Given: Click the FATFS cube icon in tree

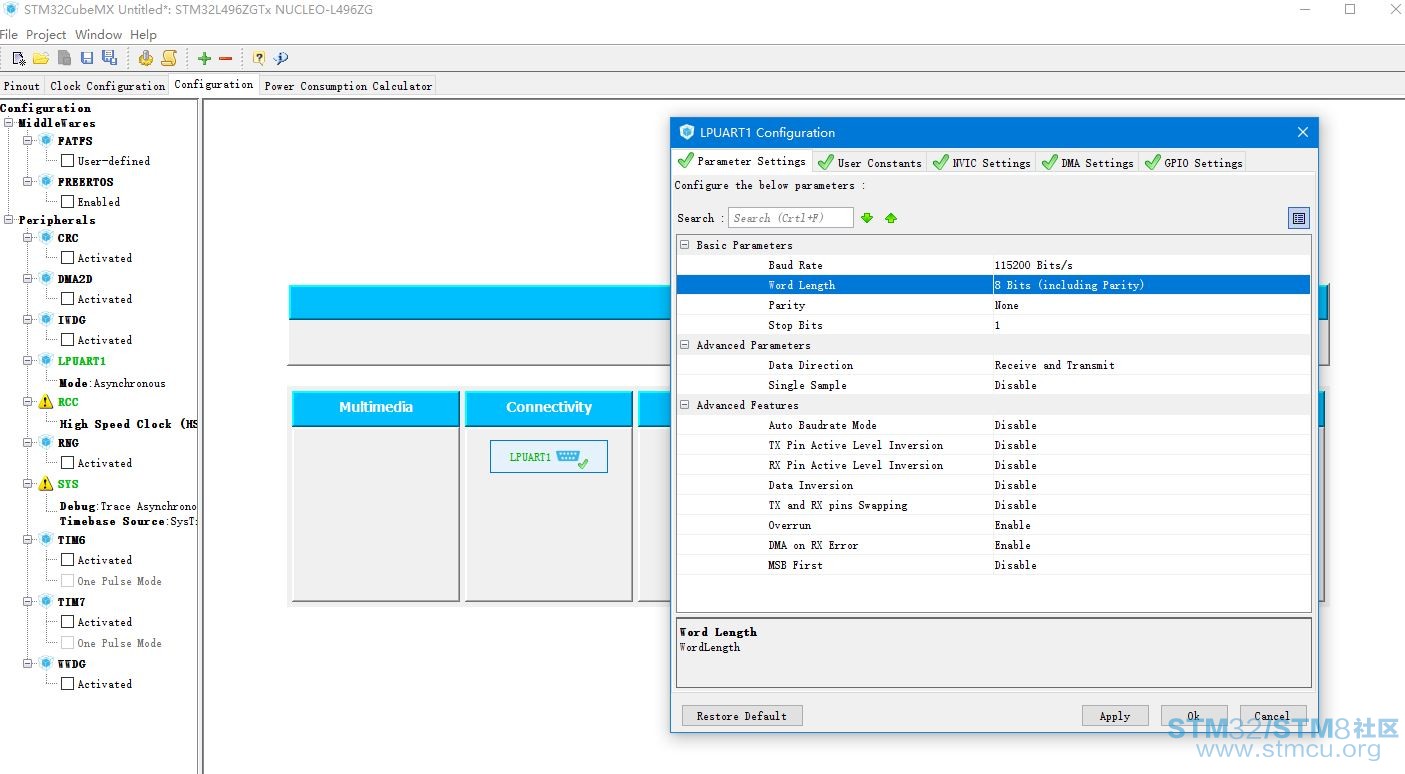Looking at the screenshot, I should click(45, 141).
